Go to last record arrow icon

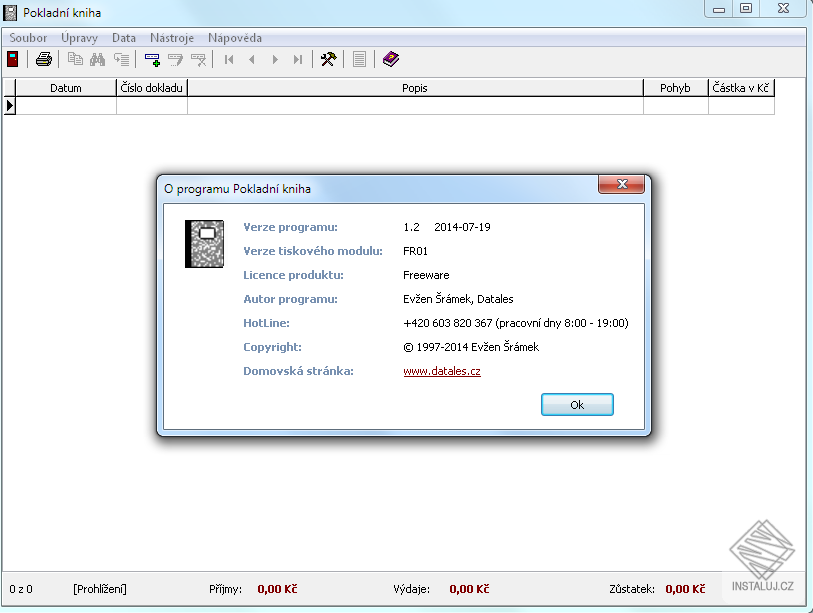click(x=298, y=60)
